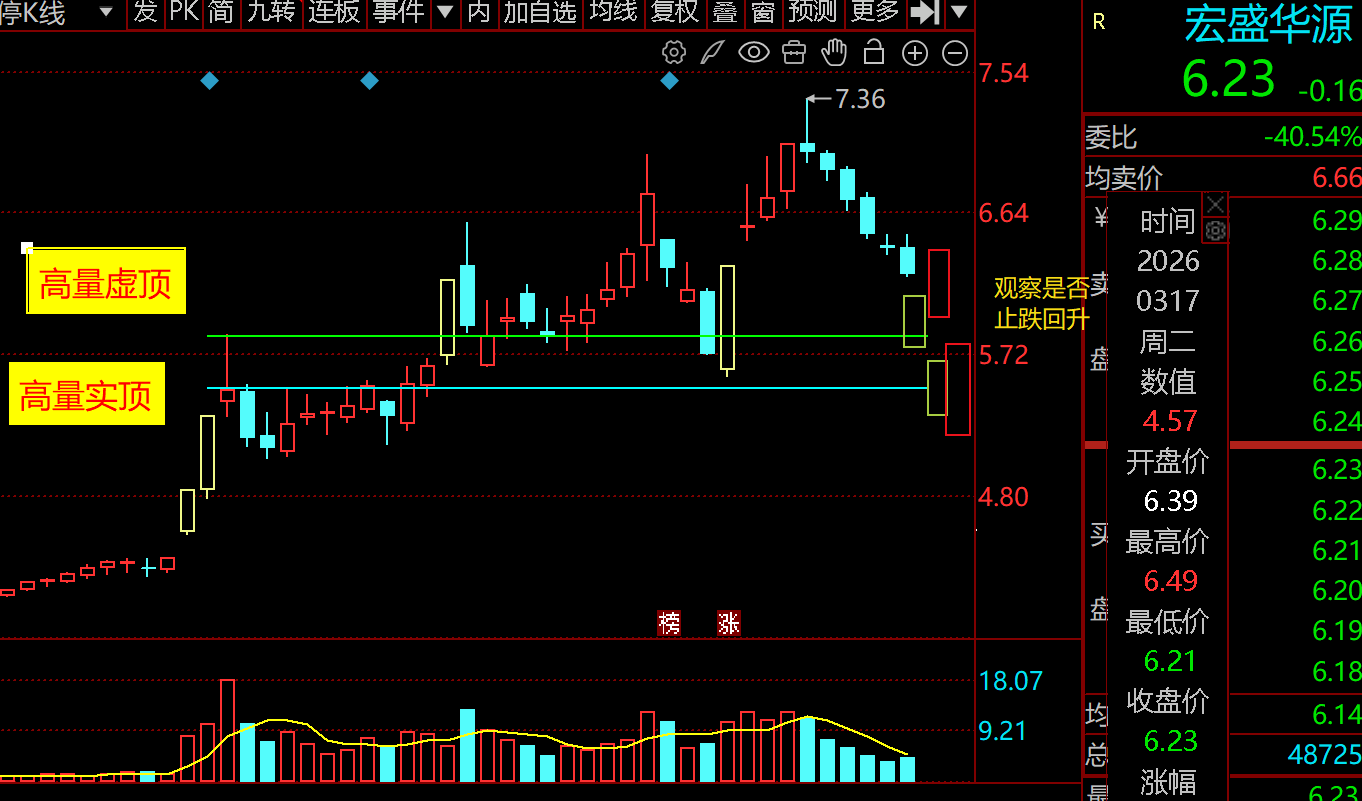This screenshot has width=1362, height=801.
Task: Close the floating price info panel
Action: point(1215,204)
